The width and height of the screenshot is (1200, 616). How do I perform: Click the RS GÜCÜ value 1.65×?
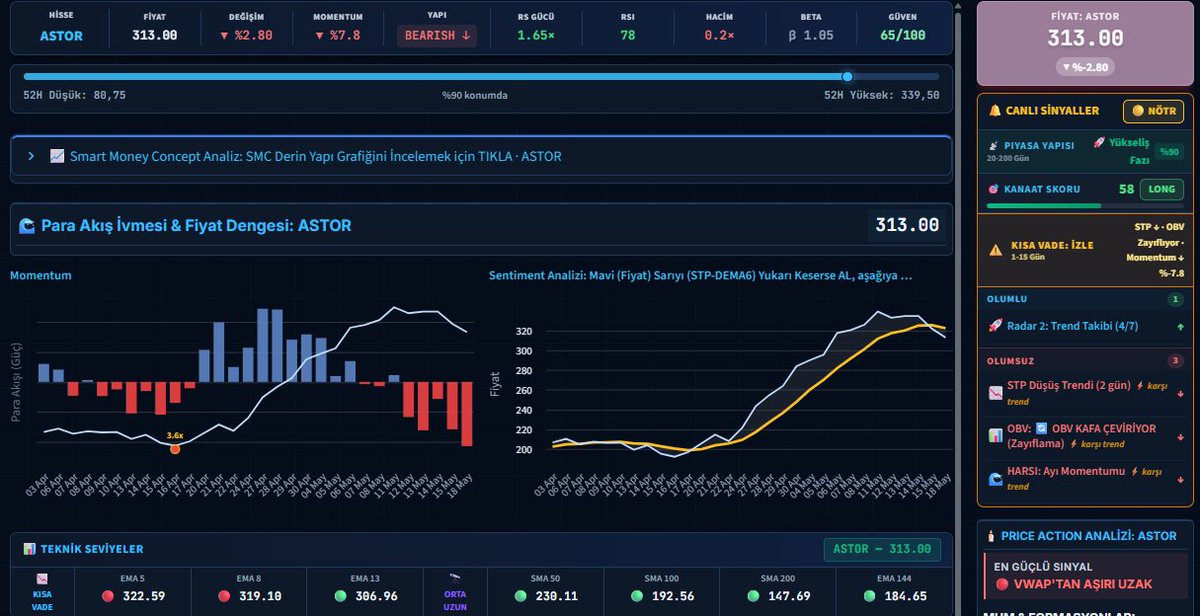[536, 35]
